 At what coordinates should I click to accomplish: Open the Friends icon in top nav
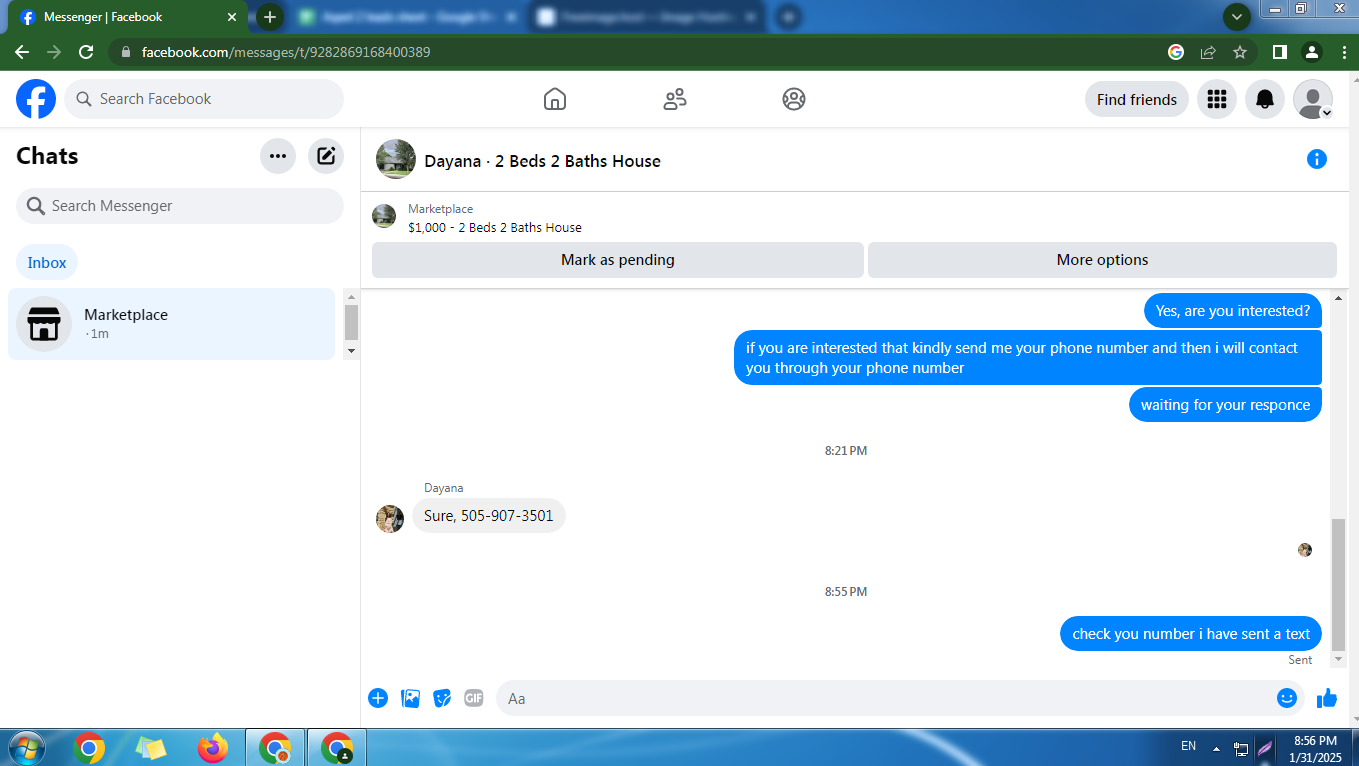pyautogui.click(x=675, y=99)
